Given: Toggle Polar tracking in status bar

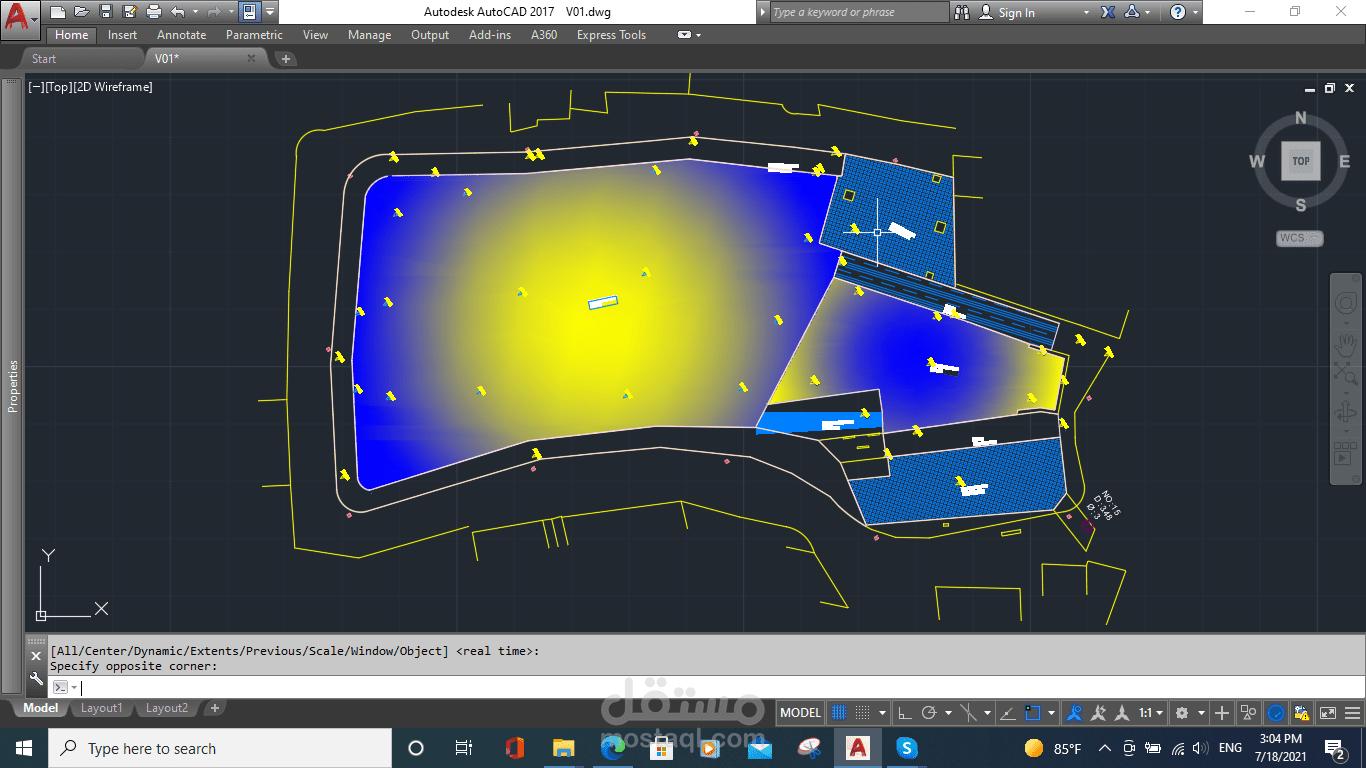Looking at the screenshot, I should [929, 713].
